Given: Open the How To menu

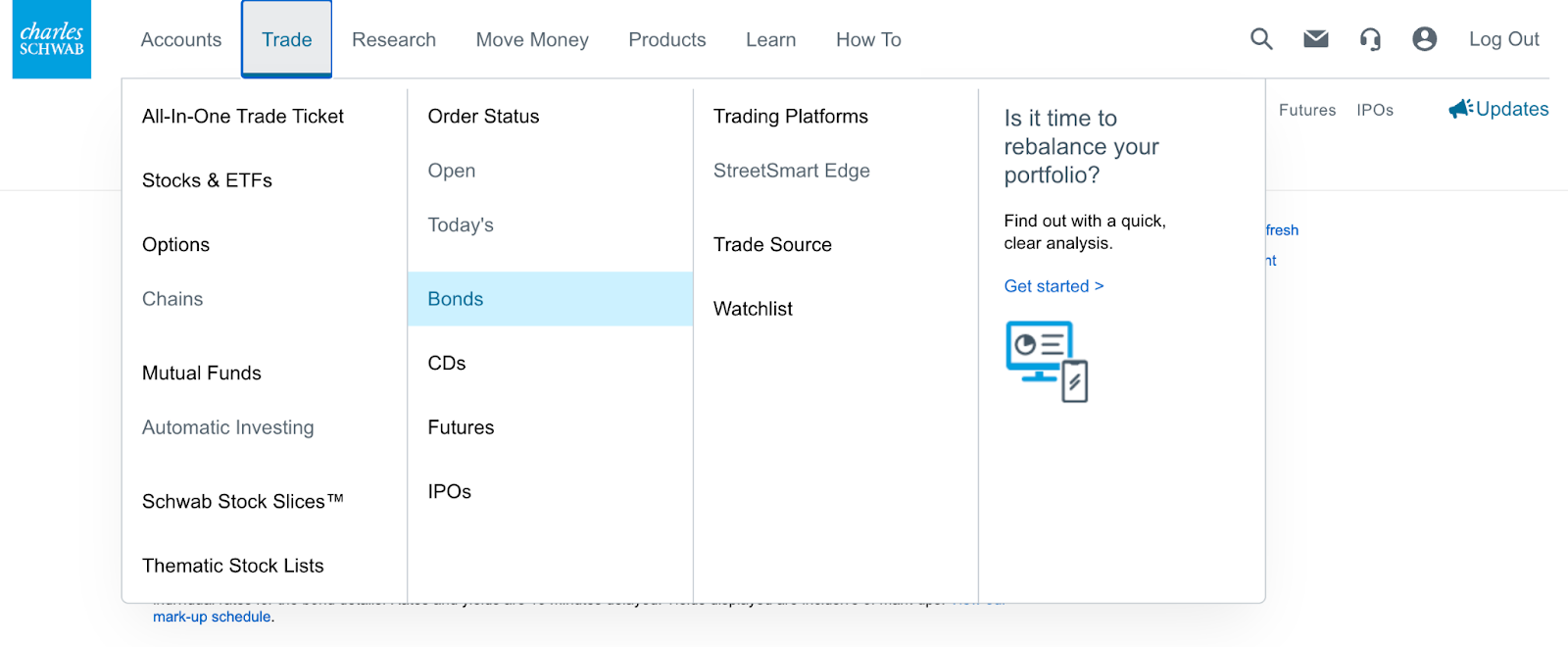Looking at the screenshot, I should coord(868,40).
